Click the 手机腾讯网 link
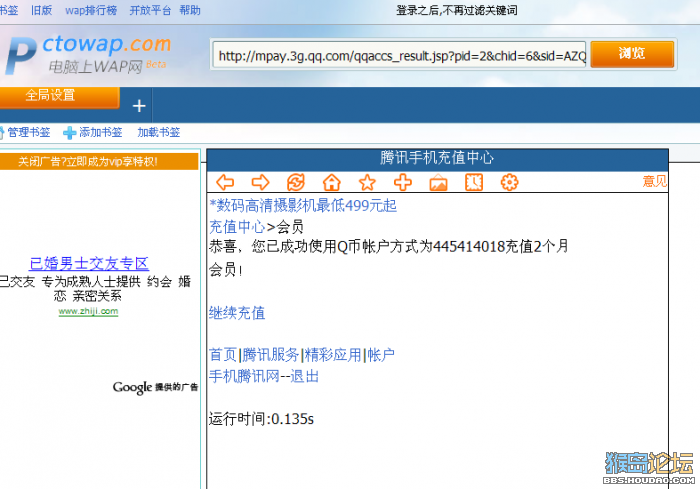The image size is (700, 489). click(x=244, y=376)
